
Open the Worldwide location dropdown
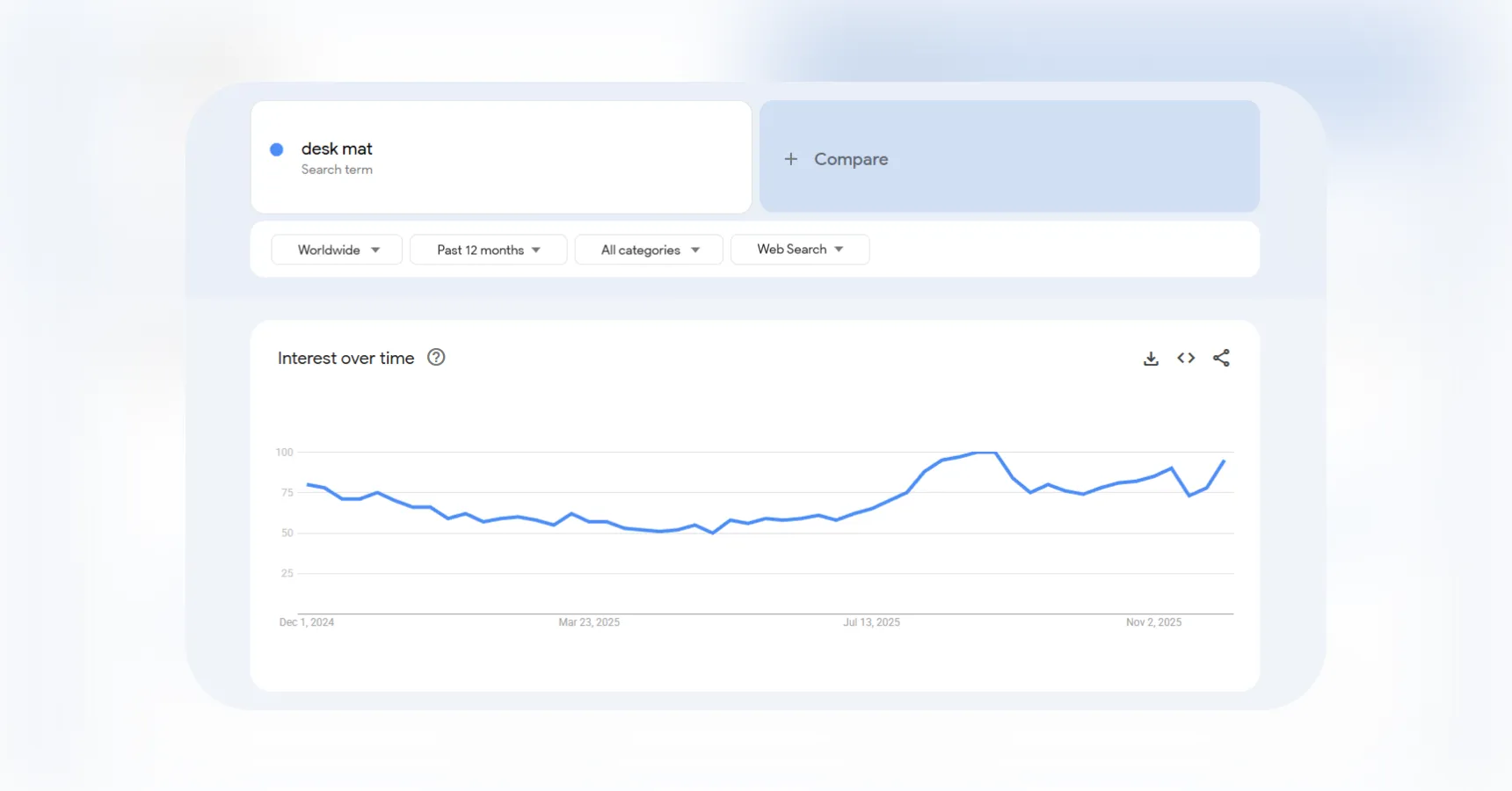336,250
